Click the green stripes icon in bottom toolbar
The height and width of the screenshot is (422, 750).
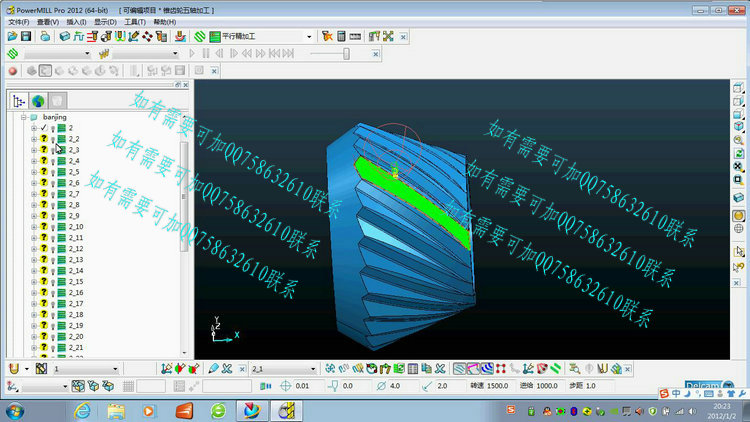(x=556, y=368)
